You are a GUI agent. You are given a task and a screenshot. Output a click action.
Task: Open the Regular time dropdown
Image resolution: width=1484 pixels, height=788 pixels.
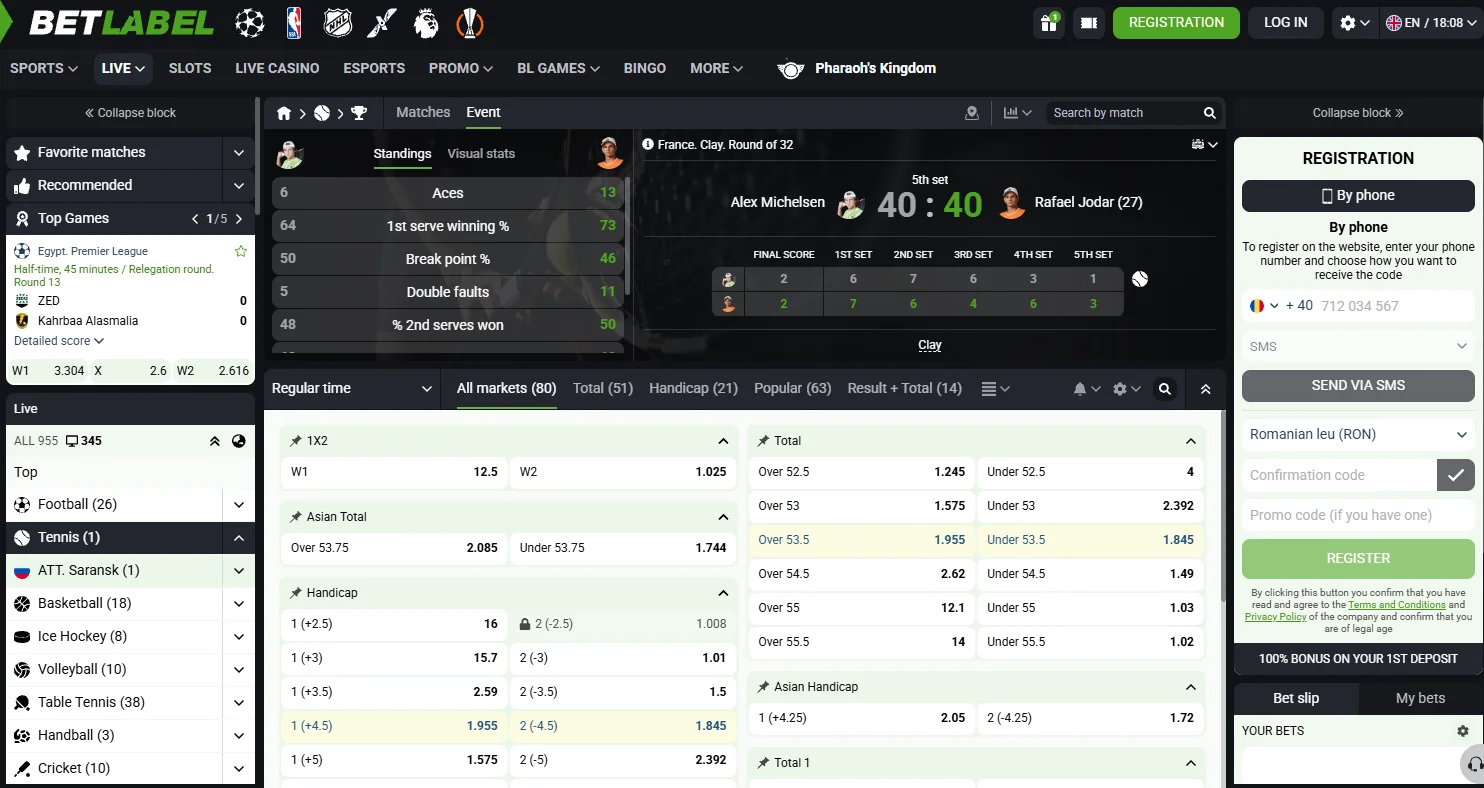[352, 389]
